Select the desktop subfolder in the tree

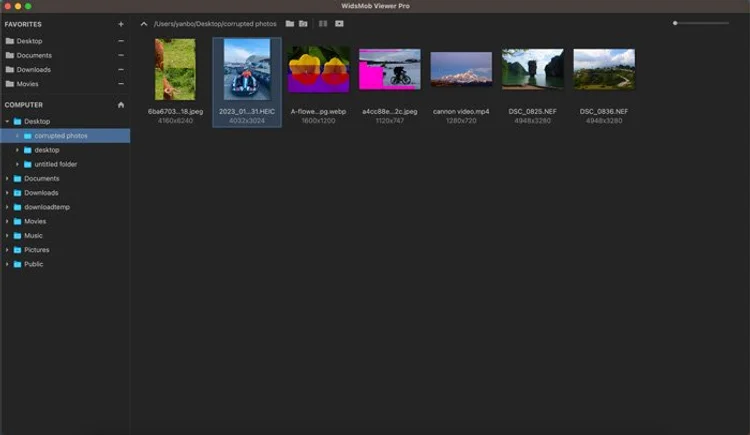[x=46, y=150]
